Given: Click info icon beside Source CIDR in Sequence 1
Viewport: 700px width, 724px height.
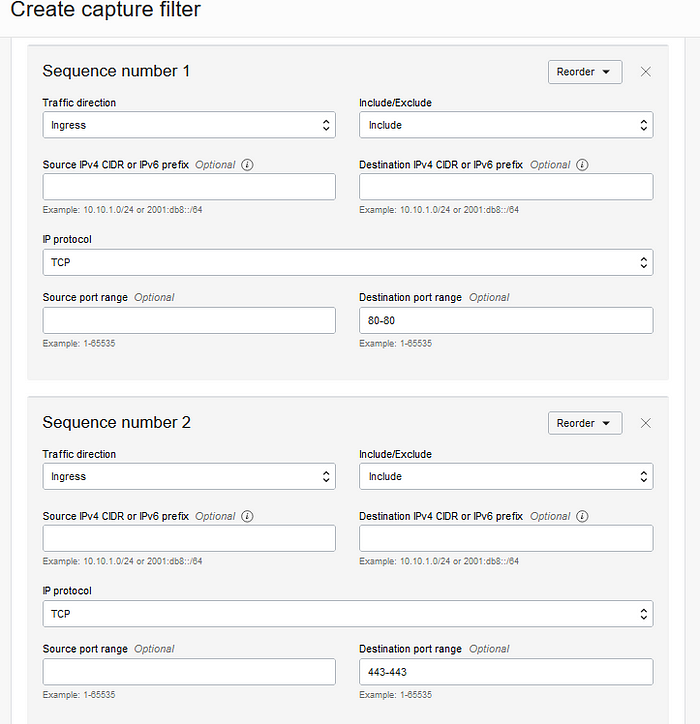Looking at the screenshot, I should pos(247,165).
